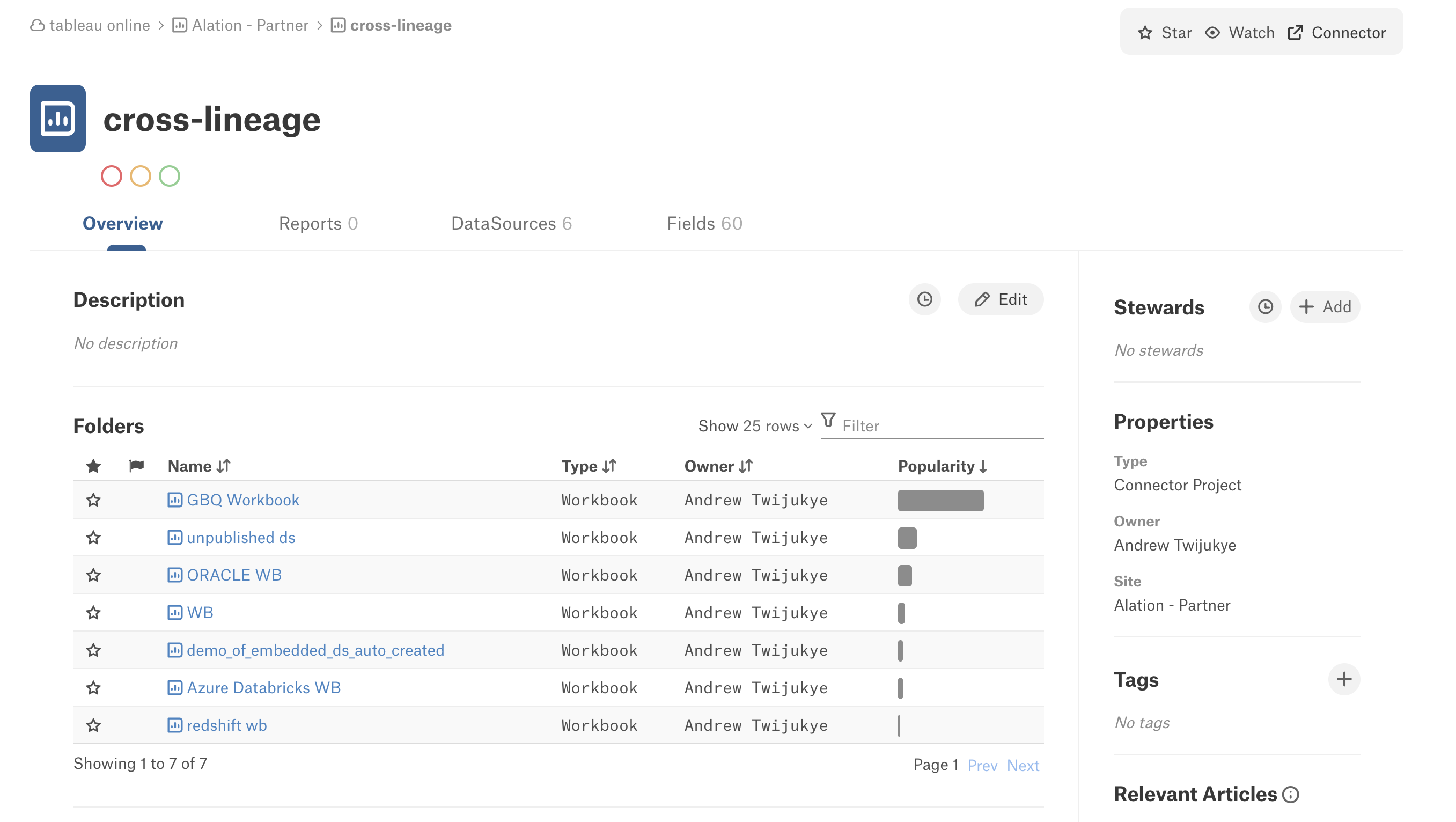Click the flag column header icon
Viewport: 1456px width, 822px height.
coord(136,466)
